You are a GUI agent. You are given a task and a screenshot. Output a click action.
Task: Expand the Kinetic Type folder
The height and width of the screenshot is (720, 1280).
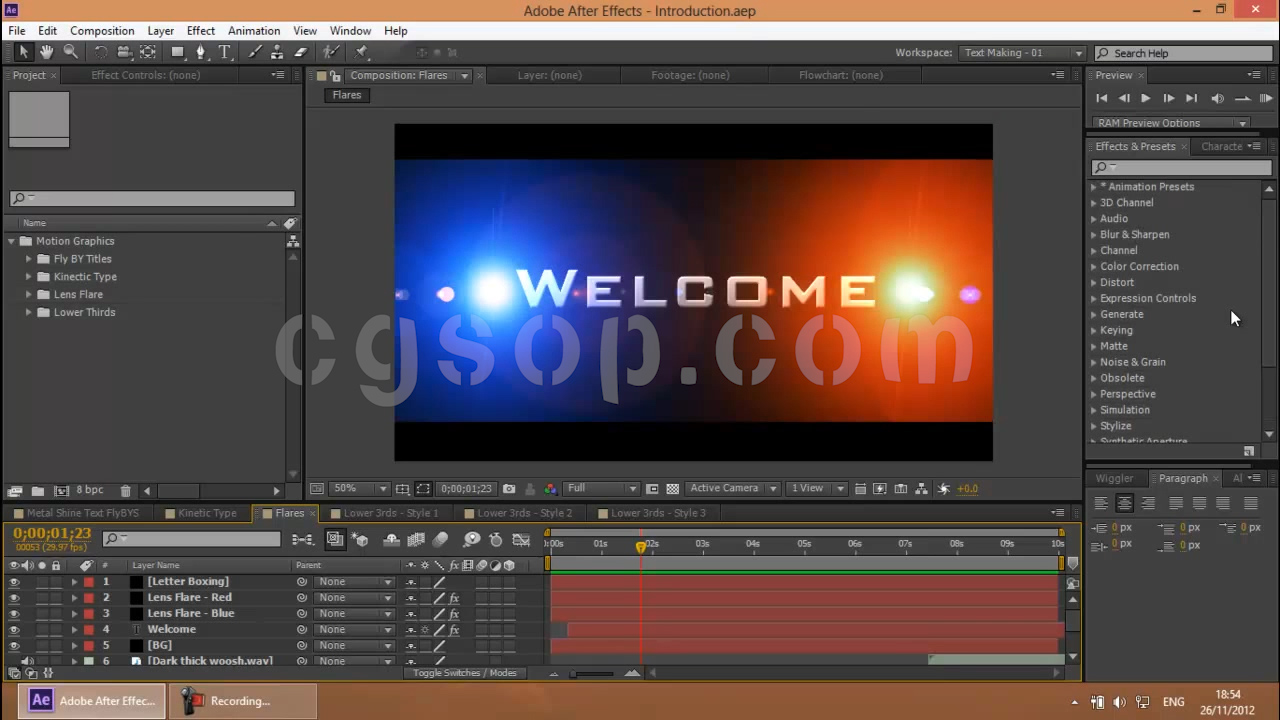click(x=29, y=277)
